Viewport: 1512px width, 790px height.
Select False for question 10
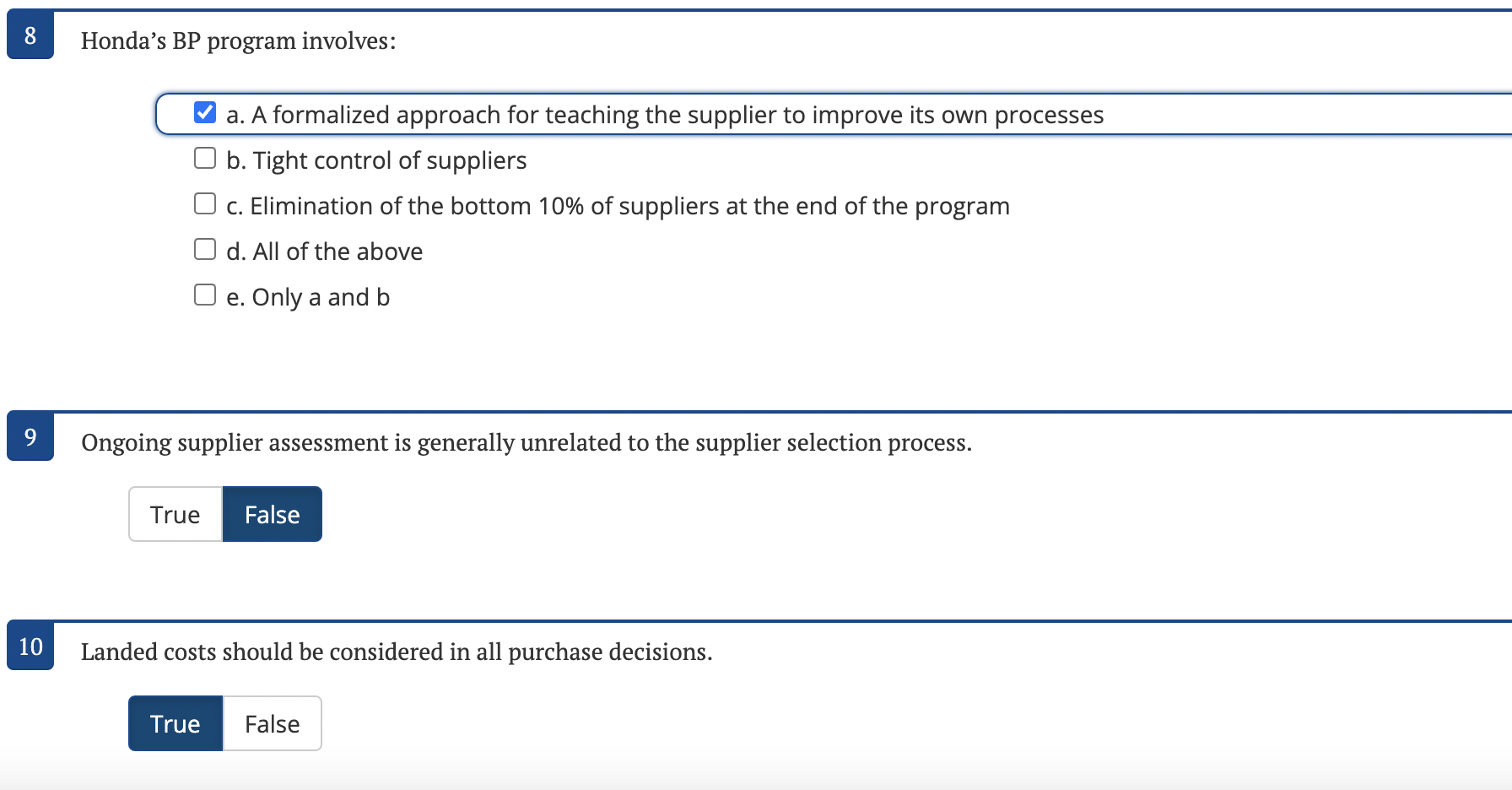coord(272,723)
